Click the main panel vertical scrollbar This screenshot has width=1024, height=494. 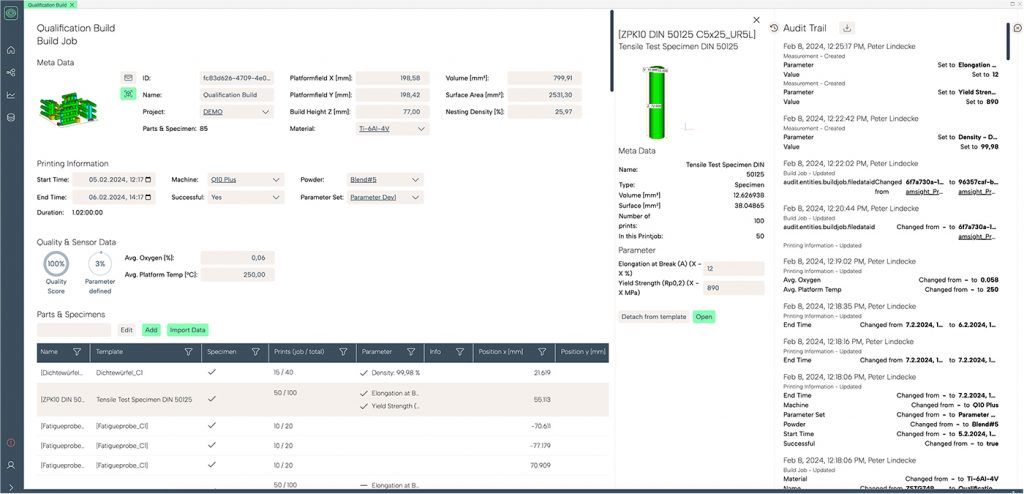click(611, 51)
